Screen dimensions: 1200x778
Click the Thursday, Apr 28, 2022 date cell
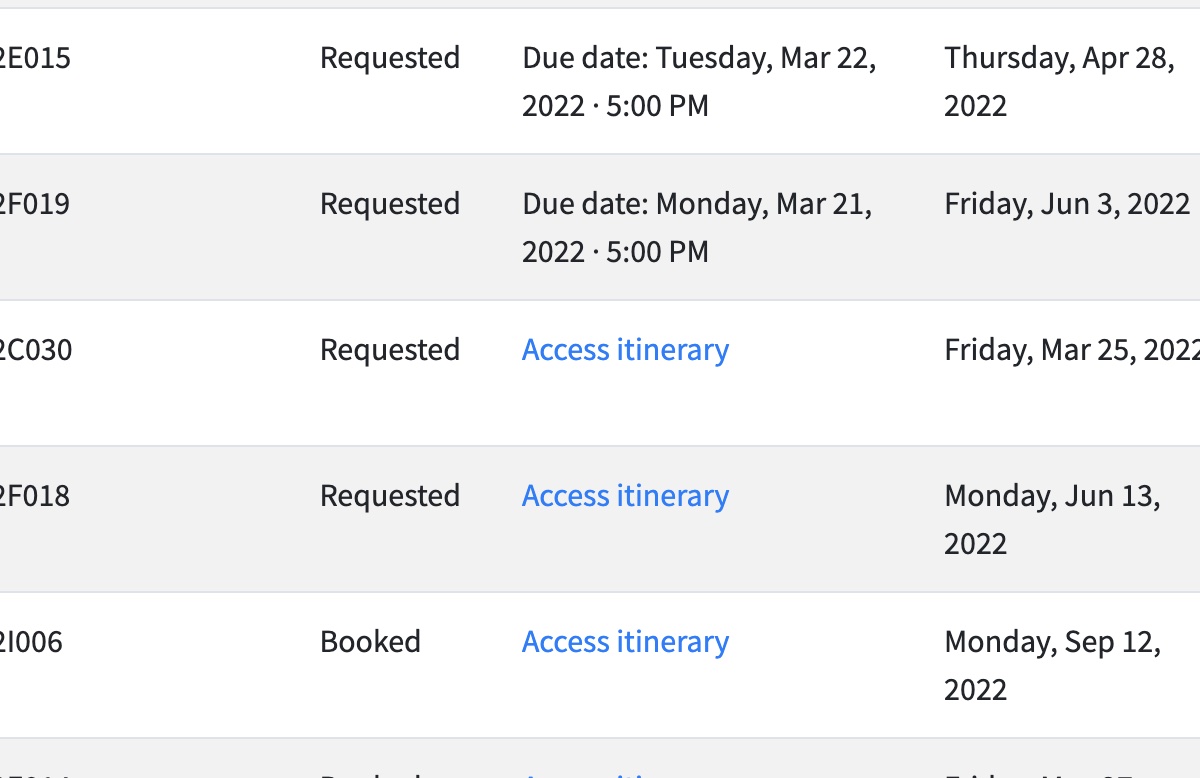[1059, 82]
